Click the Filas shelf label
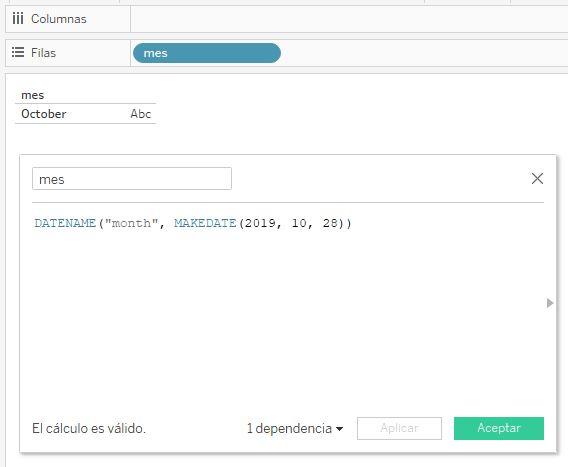 tap(43, 53)
